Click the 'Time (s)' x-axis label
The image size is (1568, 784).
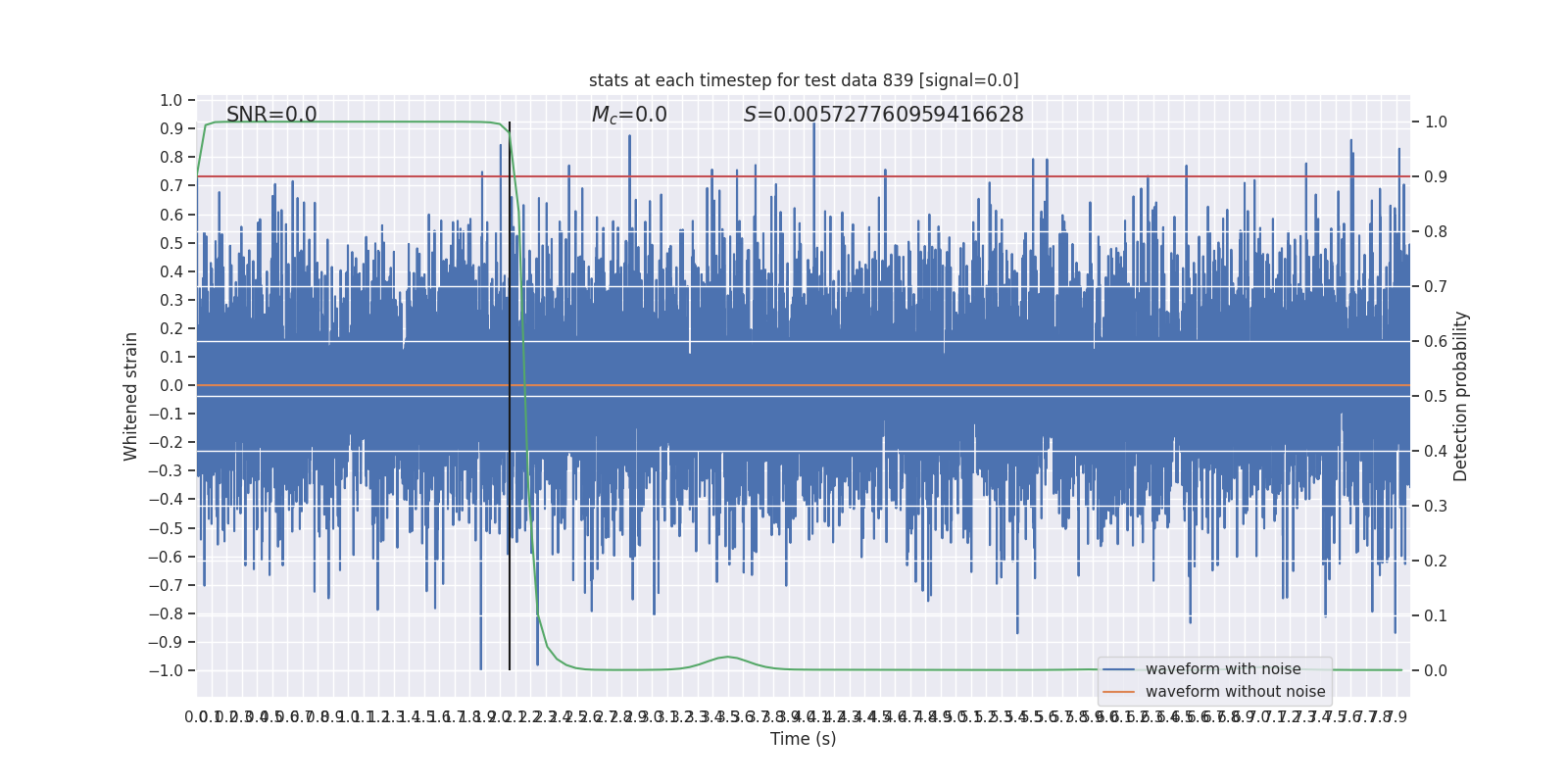[804, 739]
